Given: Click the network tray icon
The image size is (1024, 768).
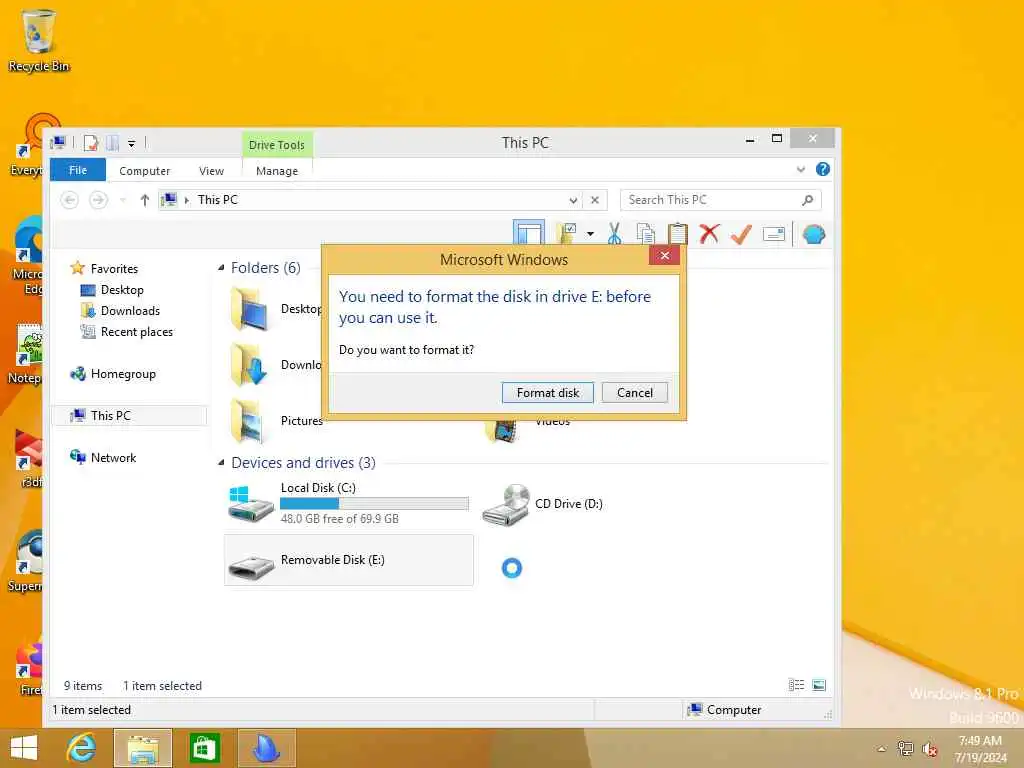Looking at the screenshot, I should (x=905, y=749).
